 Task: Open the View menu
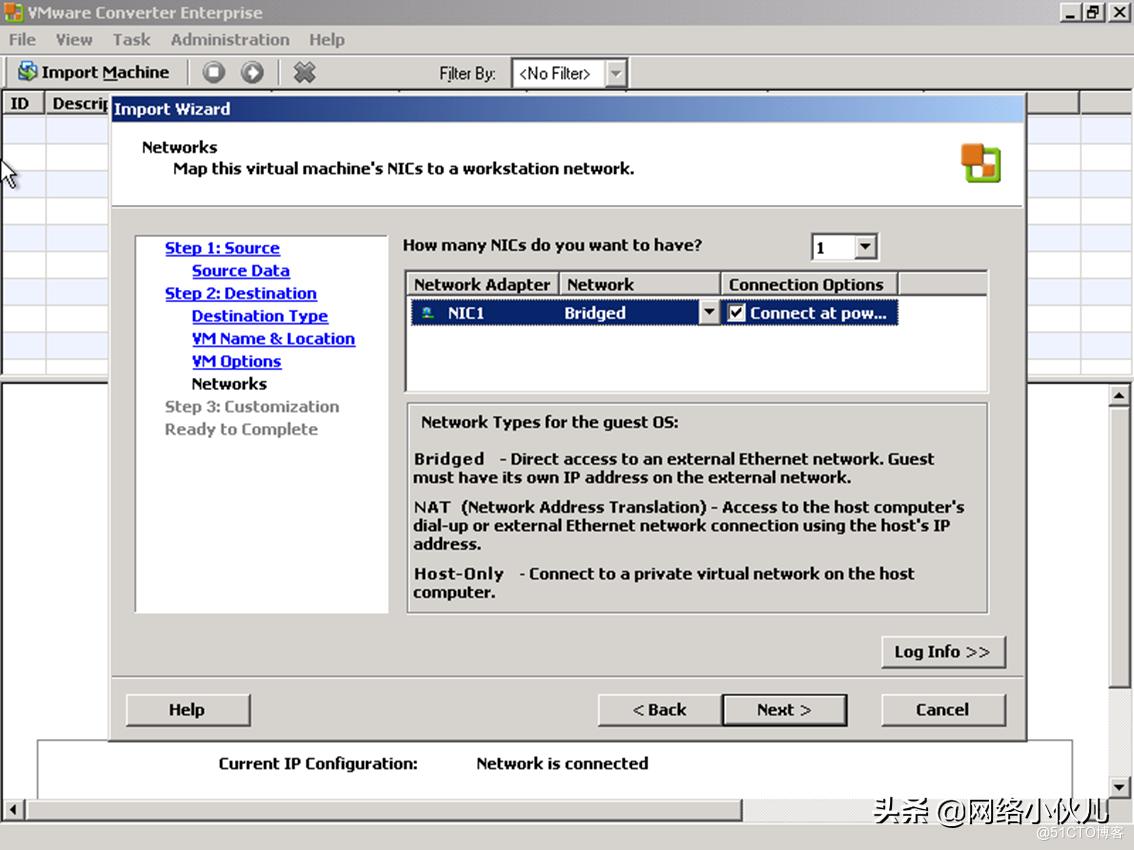point(74,40)
